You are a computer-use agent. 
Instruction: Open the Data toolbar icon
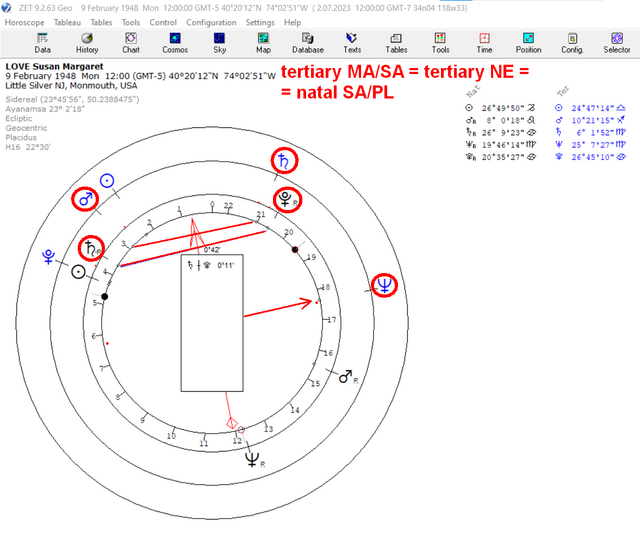[x=42, y=43]
